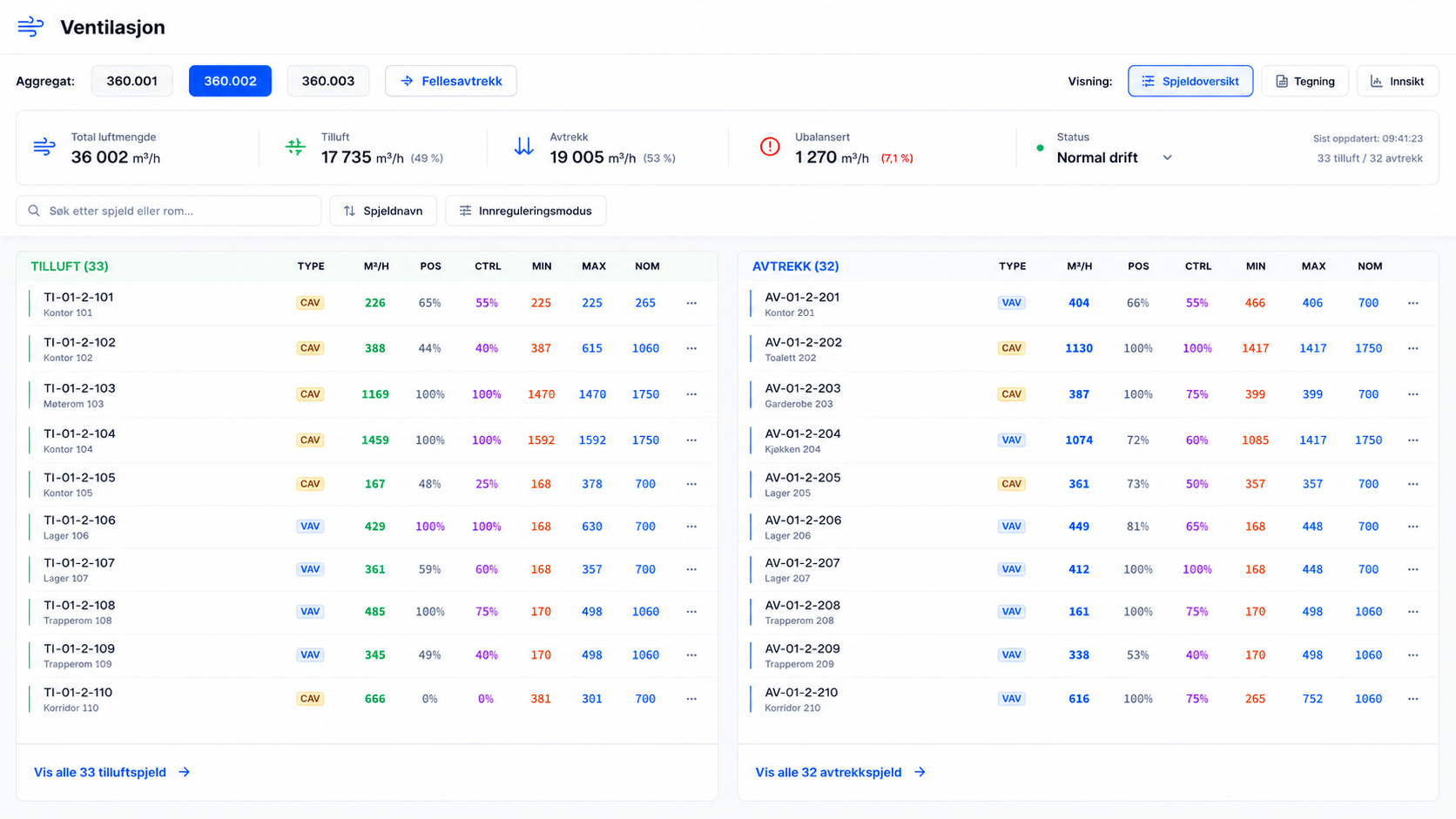Select aggregat 360.003
The width and height of the screenshot is (1456, 819).
pyautogui.click(x=327, y=81)
